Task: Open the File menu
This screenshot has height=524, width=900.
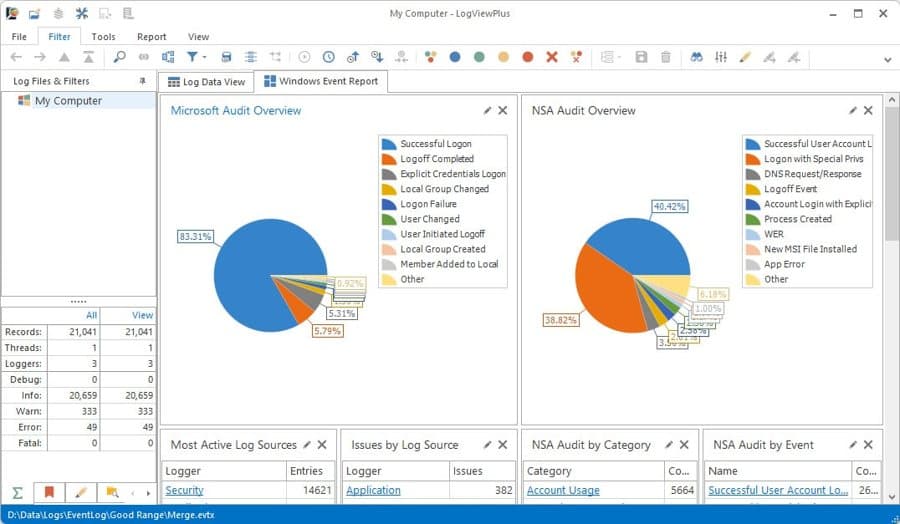Action: pos(19,37)
